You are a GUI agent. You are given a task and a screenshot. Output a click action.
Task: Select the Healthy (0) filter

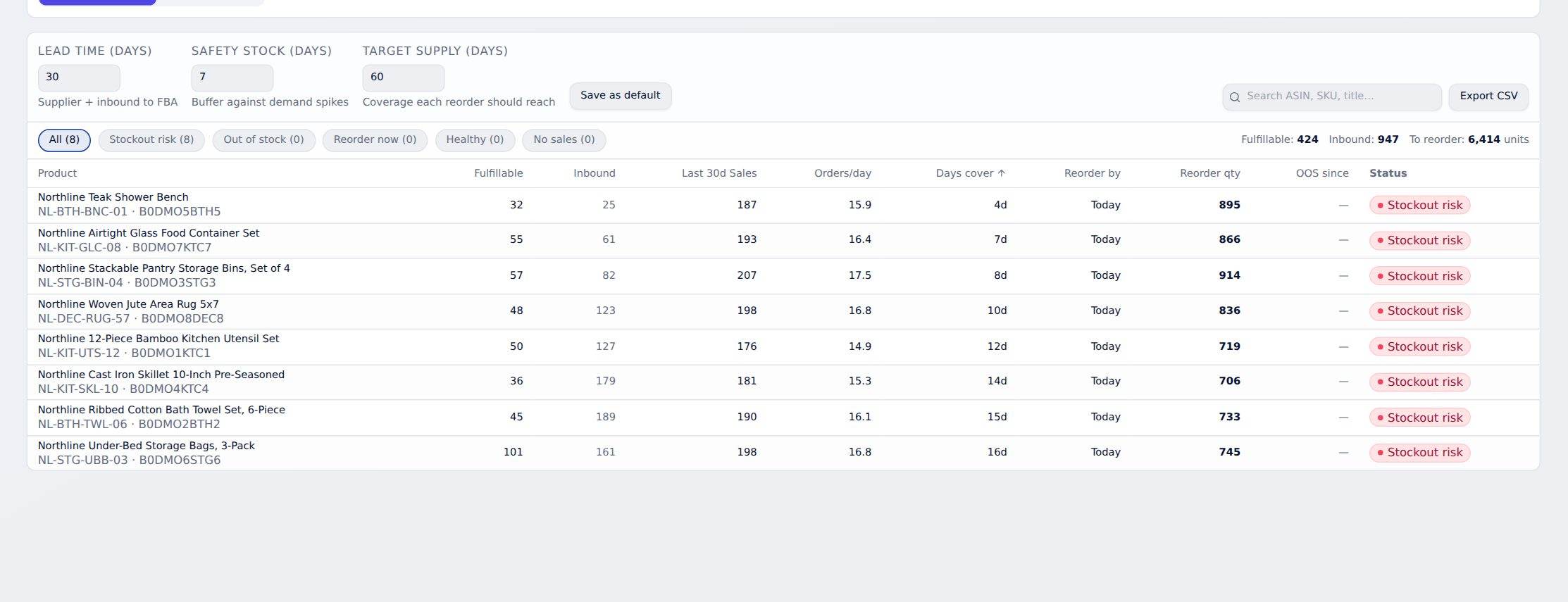coord(475,140)
